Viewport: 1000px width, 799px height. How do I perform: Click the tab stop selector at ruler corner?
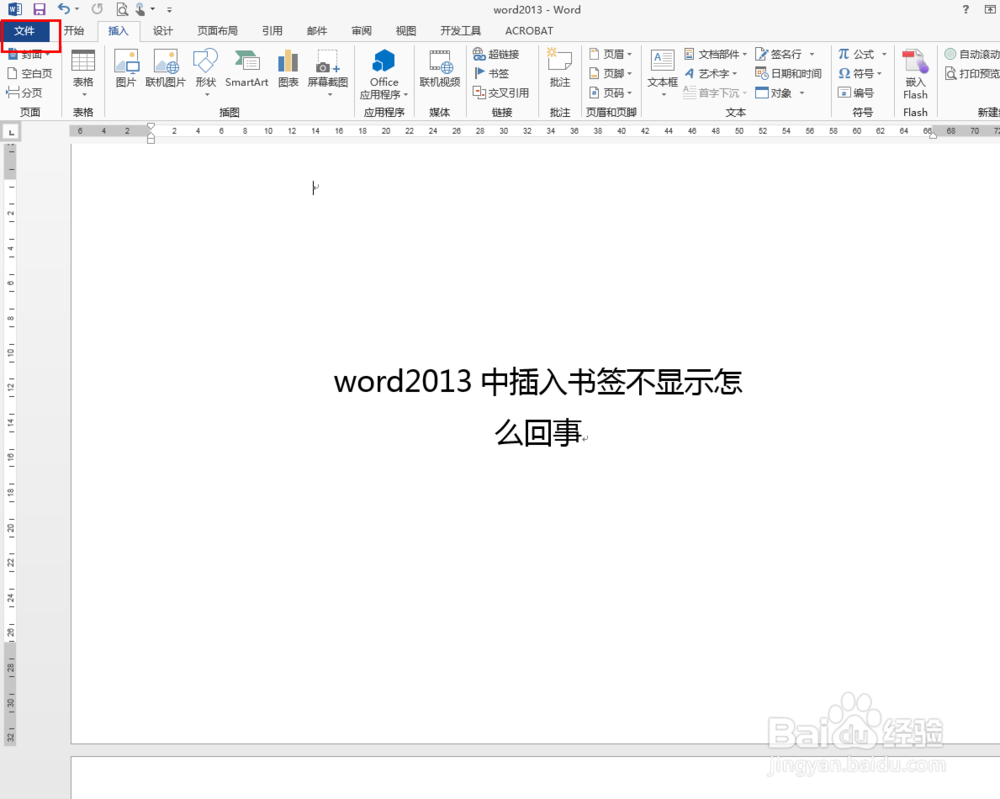tap(11, 132)
